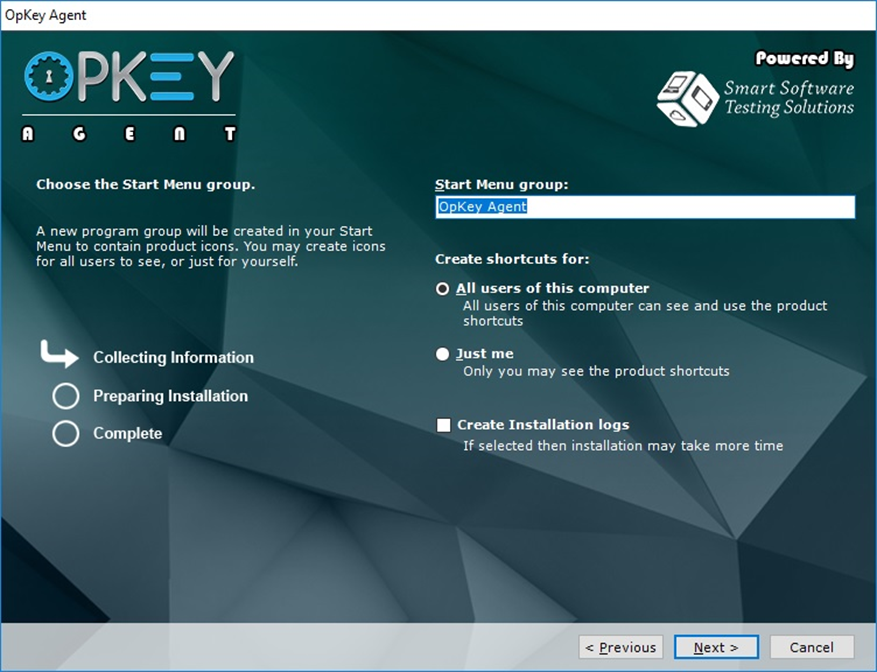
Task: Click the arrow icon beside Collecting Information
Action: 59,354
